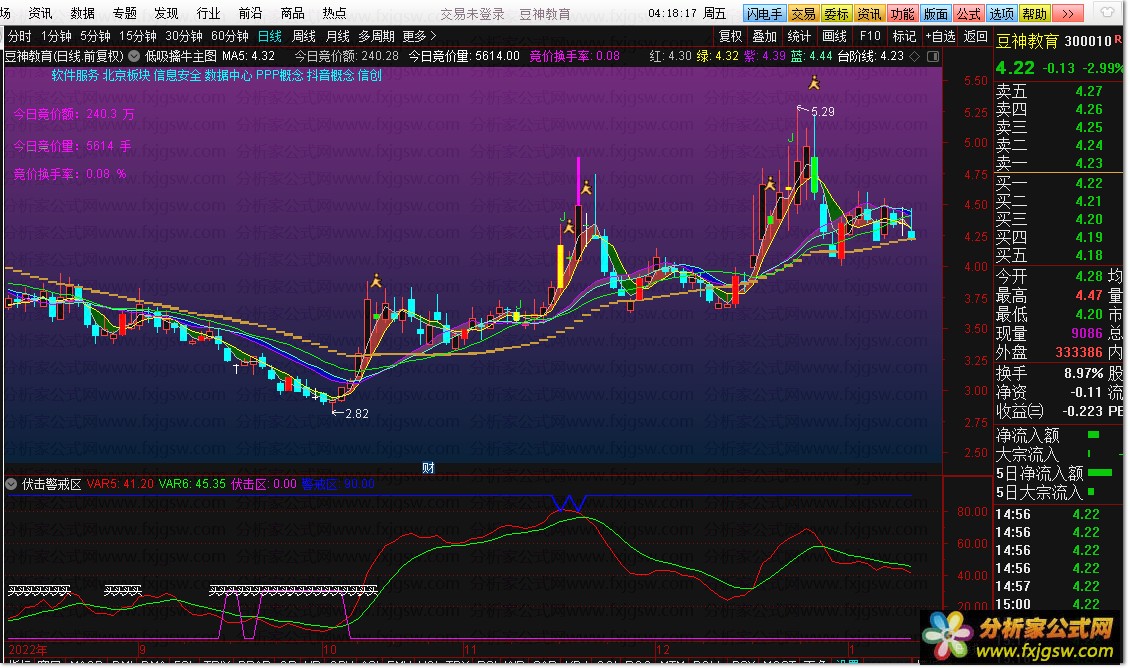Open F10 company info
Image resolution: width=1130 pixels, height=668 pixels.
[870, 35]
